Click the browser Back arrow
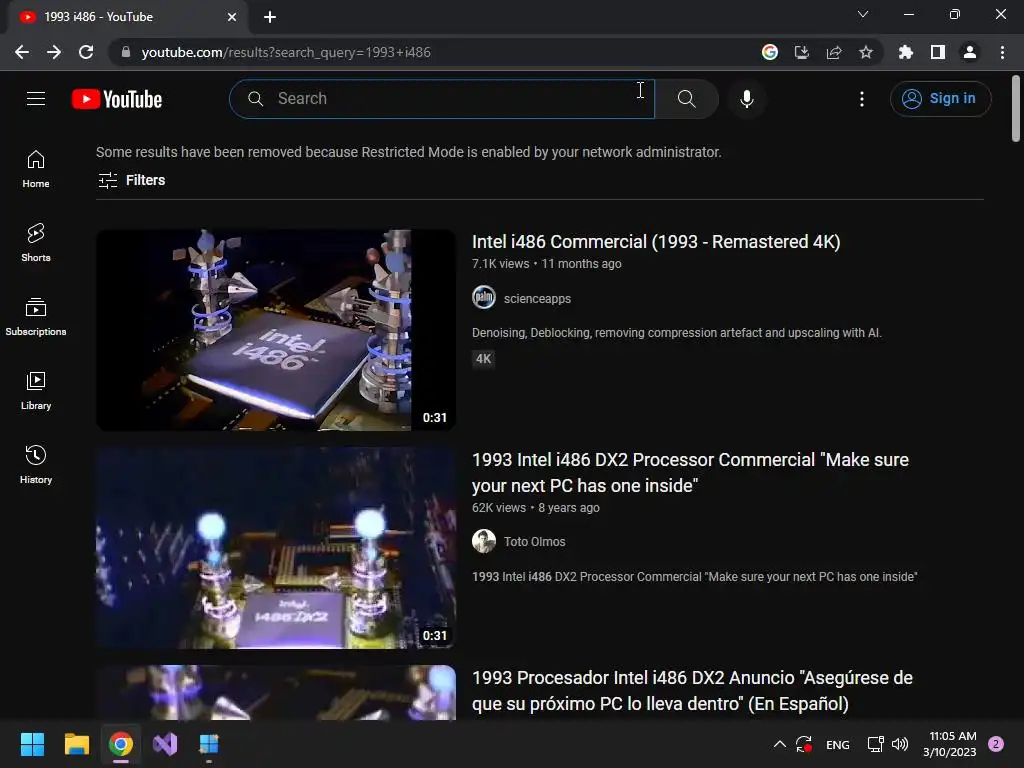Image resolution: width=1024 pixels, height=768 pixels. [x=22, y=52]
